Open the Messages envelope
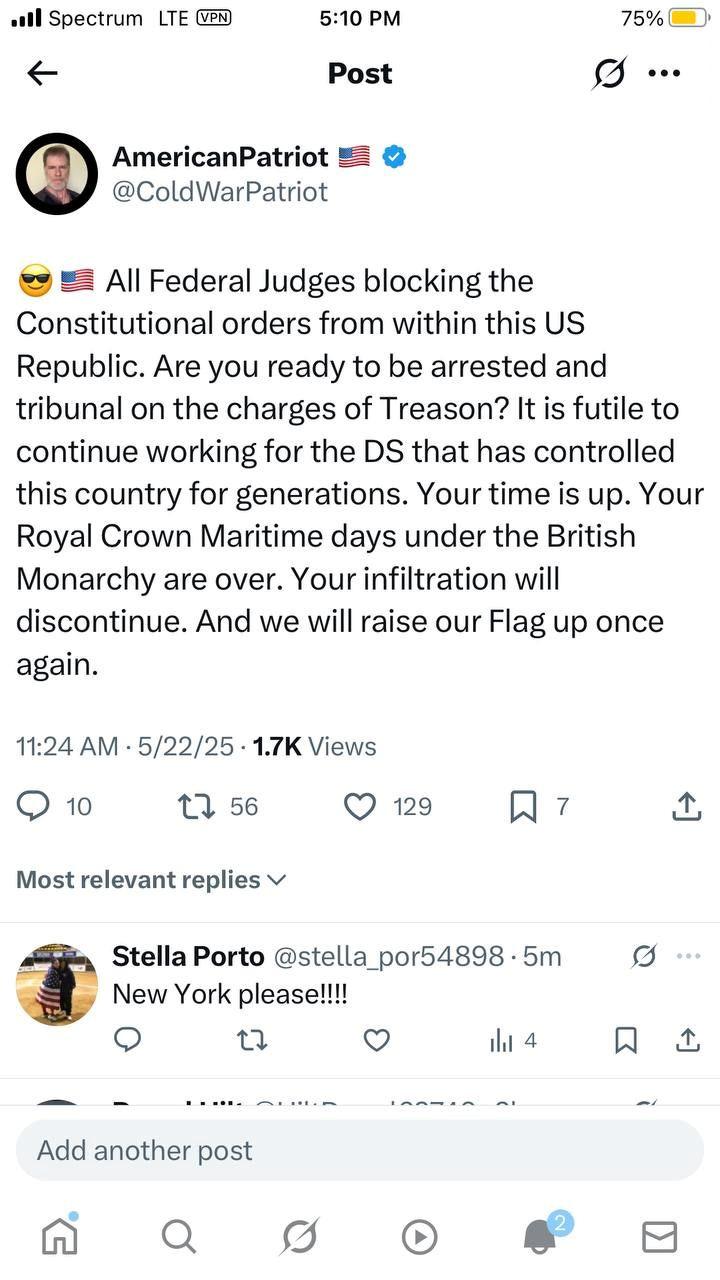This screenshot has height=1280, width=720. [x=659, y=1237]
